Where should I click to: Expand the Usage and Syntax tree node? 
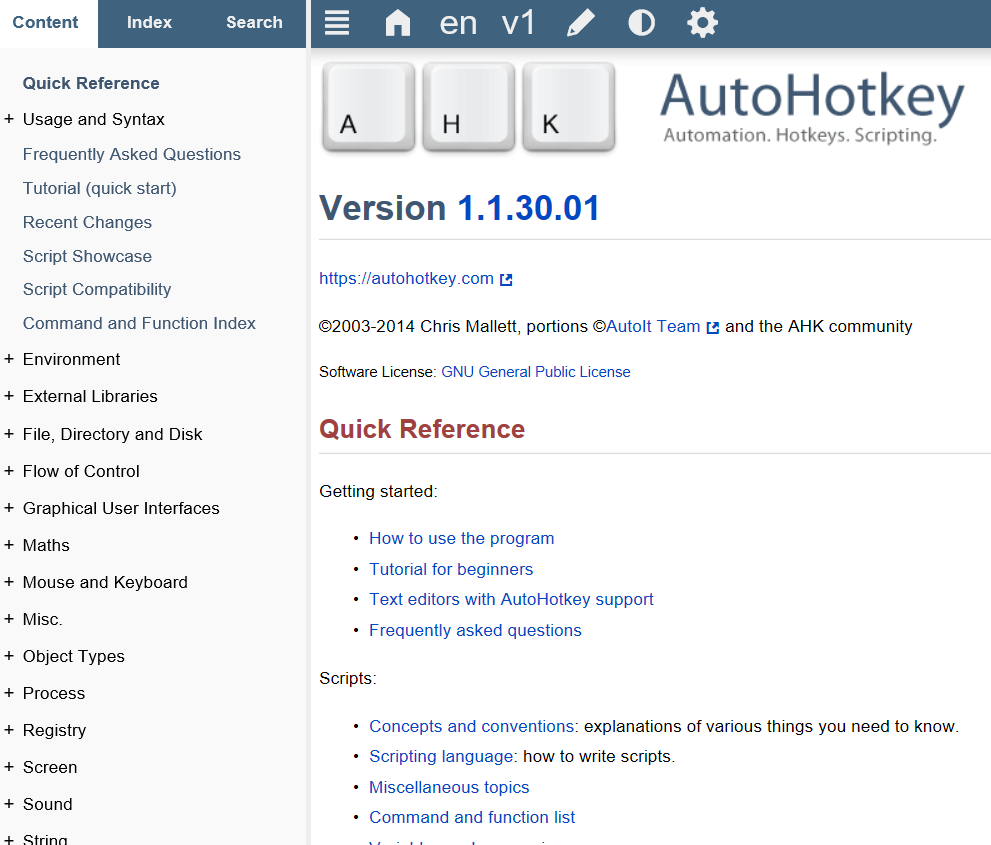coord(9,119)
